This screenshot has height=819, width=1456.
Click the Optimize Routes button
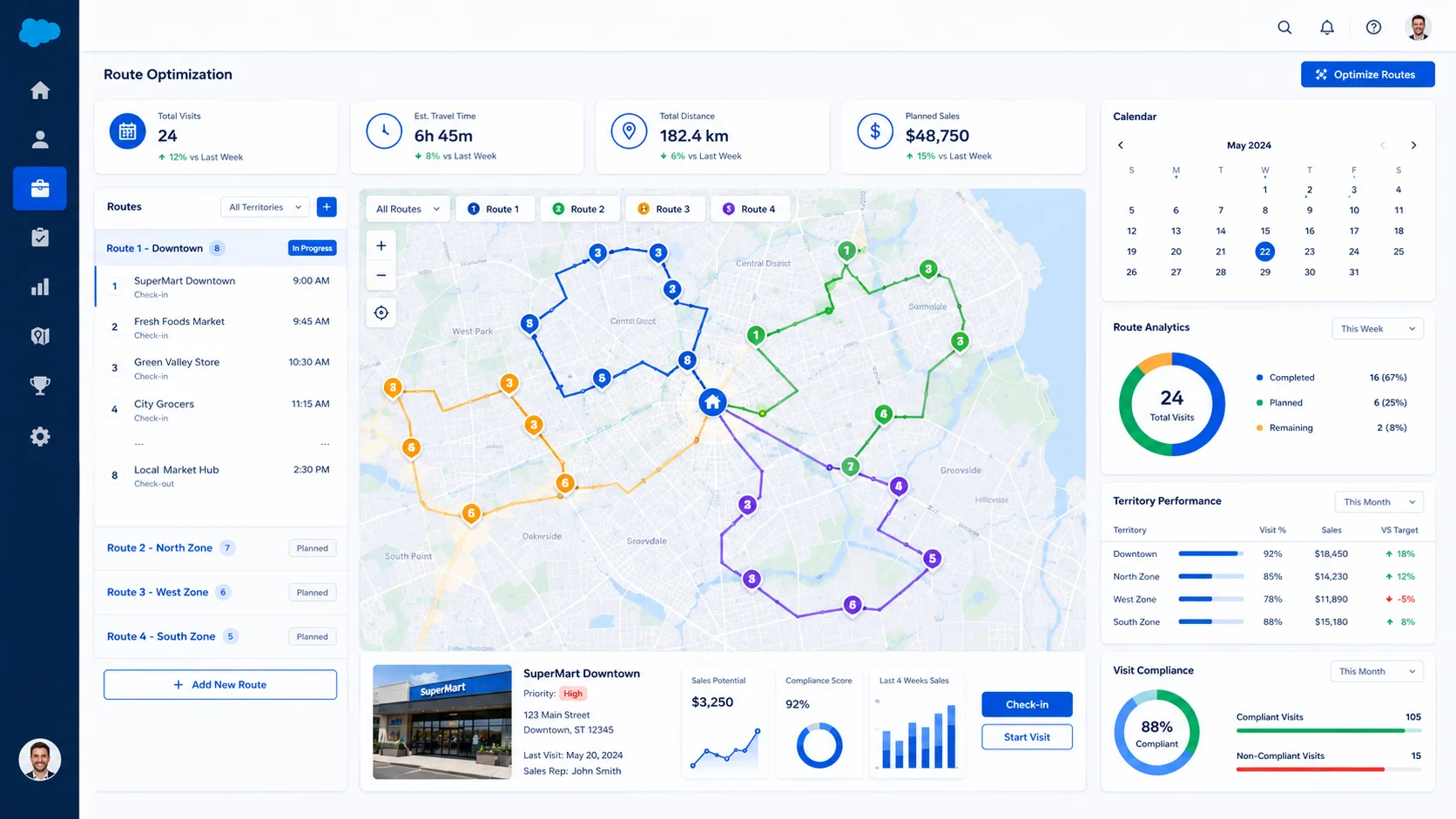(1367, 75)
